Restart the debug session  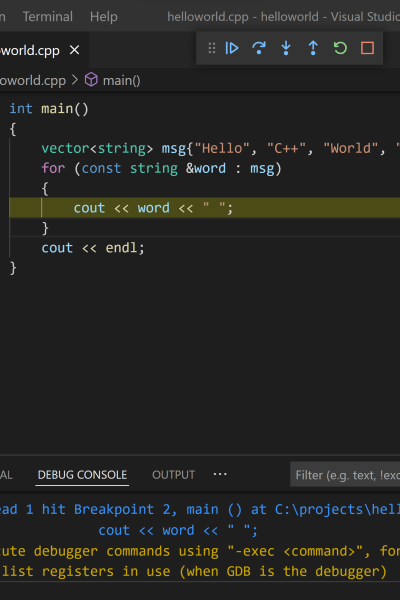[x=340, y=48]
